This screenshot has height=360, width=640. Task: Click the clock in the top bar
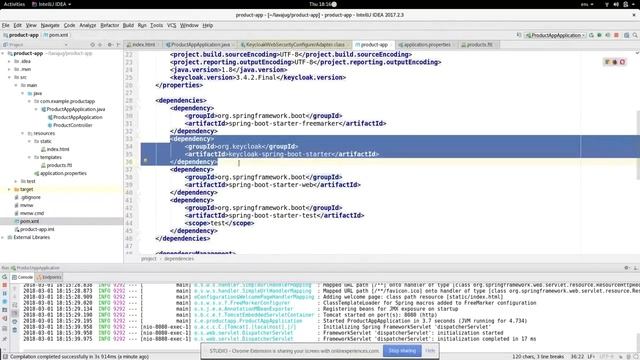coord(320,4)
